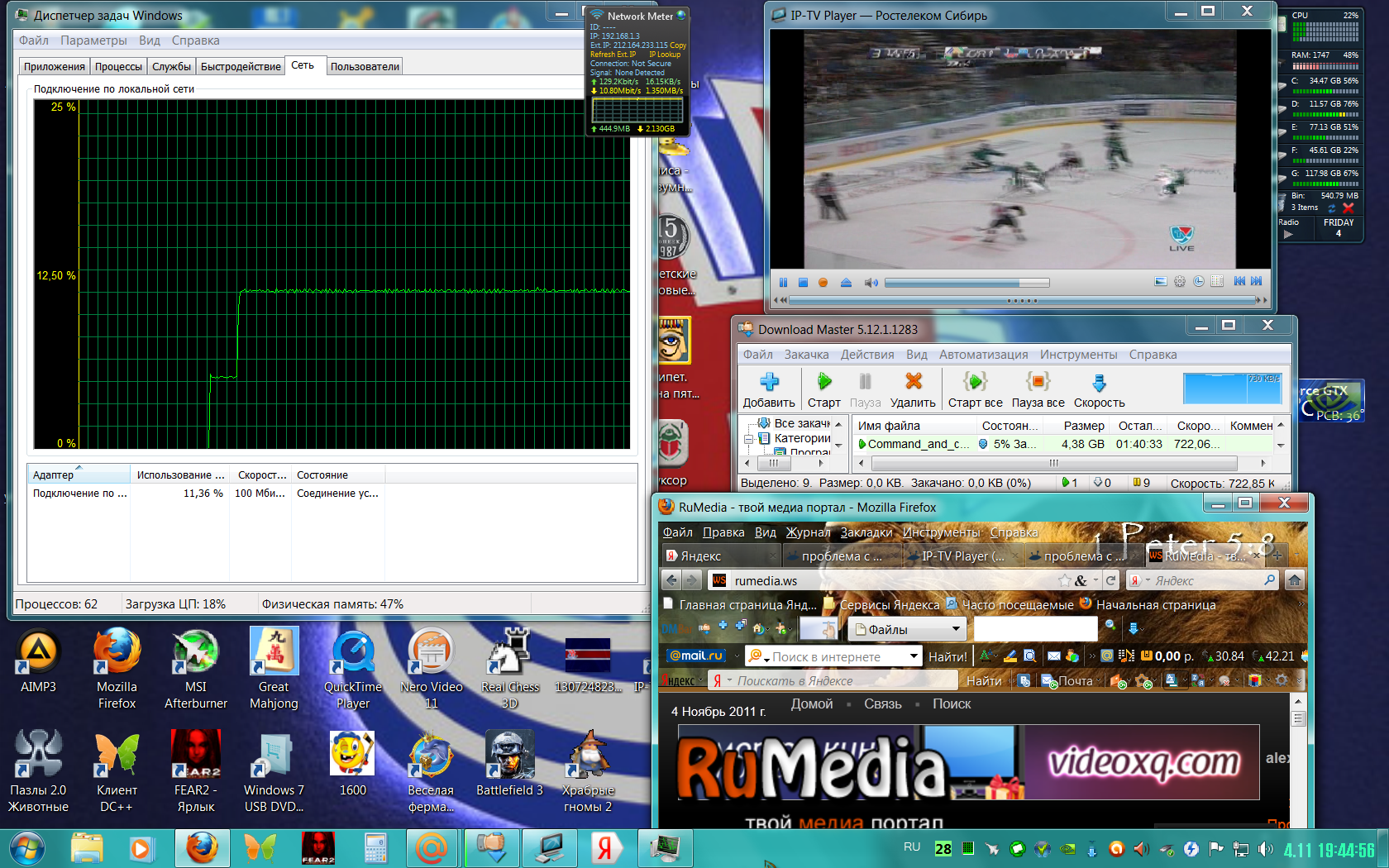Open Пользователи tab in Task Manager
The height and width of the screenshot is (868, 1389).
point(365,67)
